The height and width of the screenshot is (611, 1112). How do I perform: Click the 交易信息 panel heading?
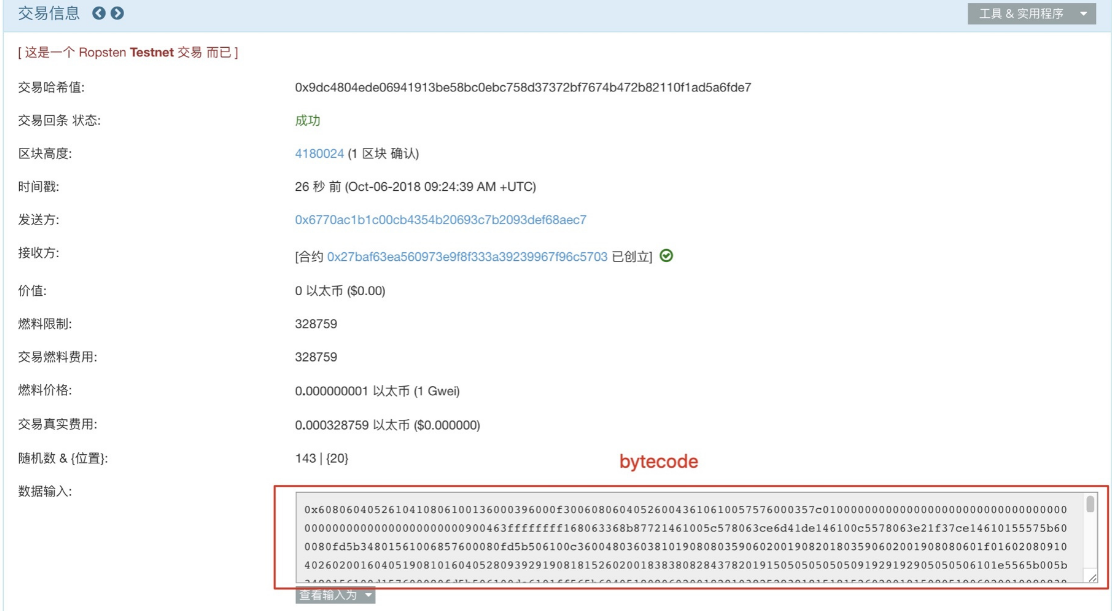[x=49, y=13]
